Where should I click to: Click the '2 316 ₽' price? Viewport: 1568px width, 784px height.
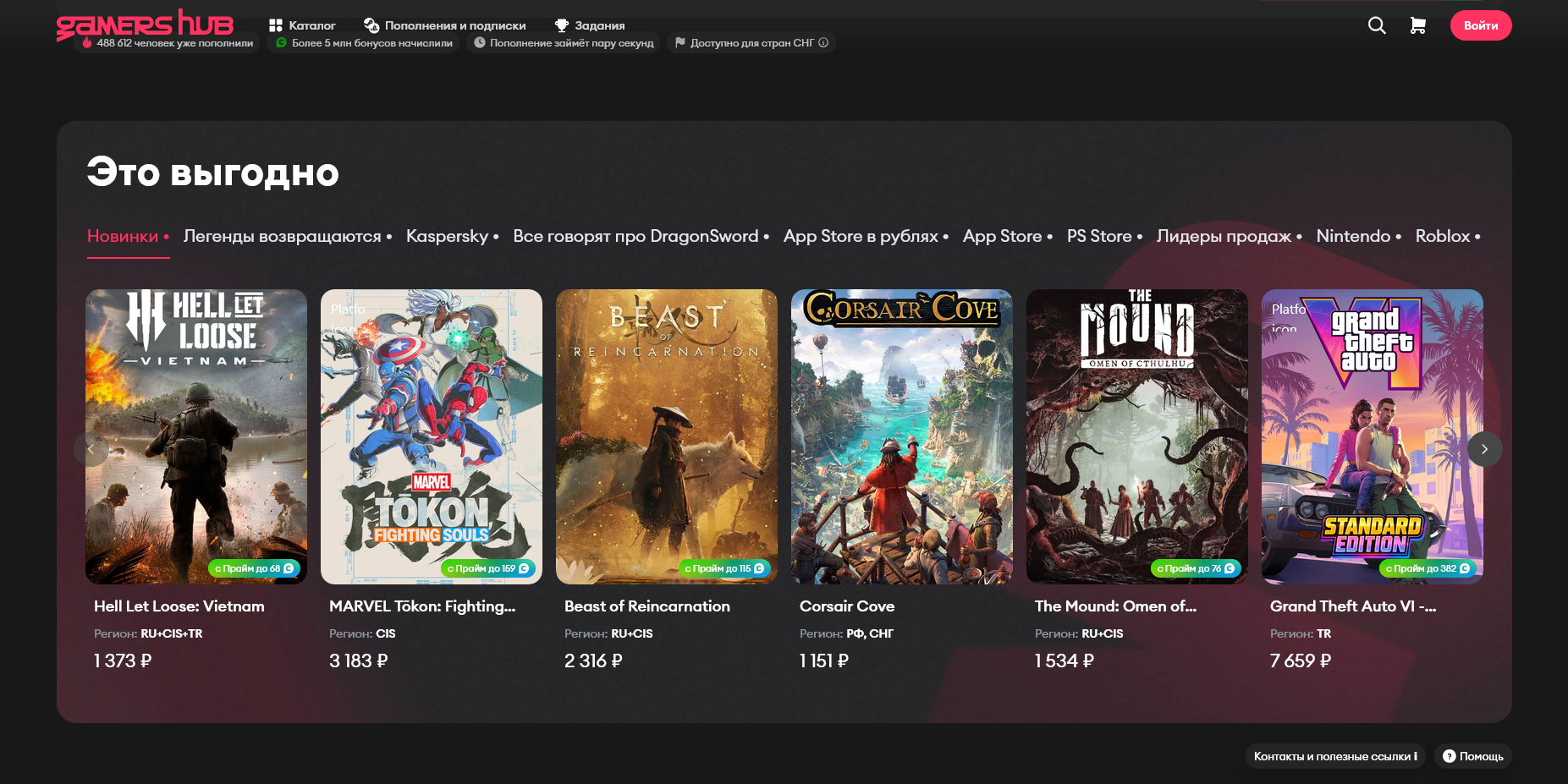pos(593,661)
